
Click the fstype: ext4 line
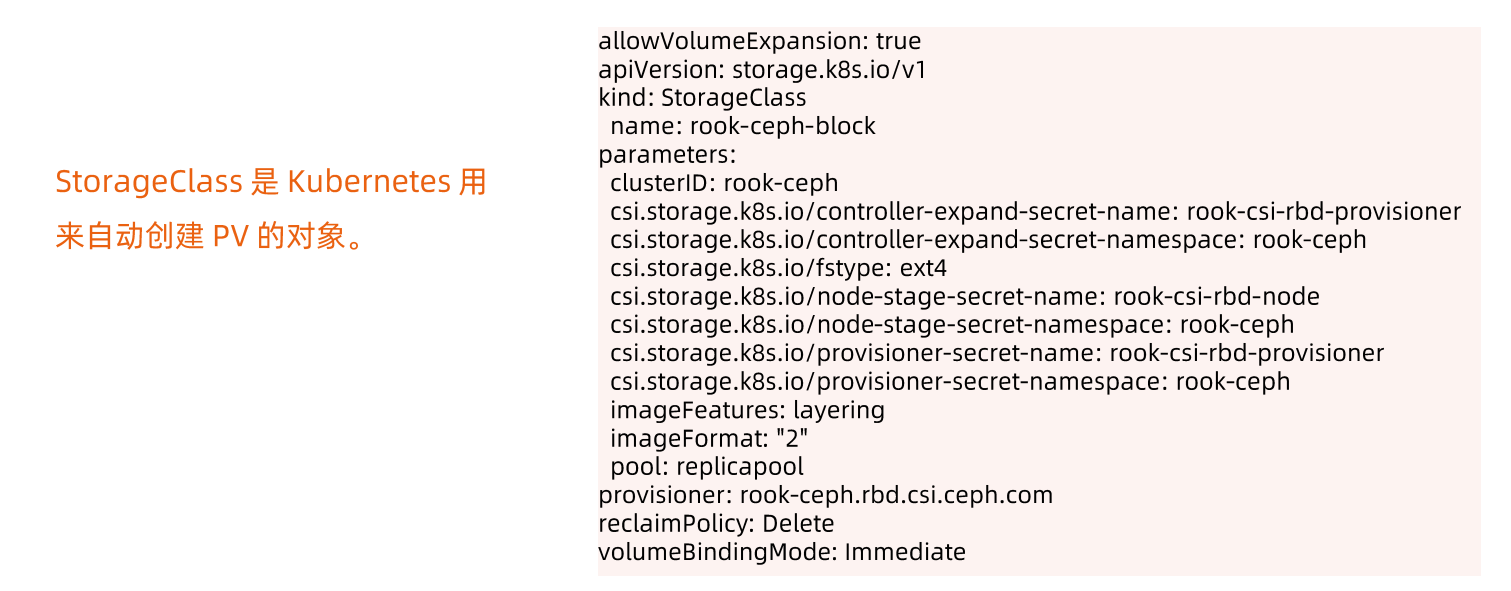pyautogui.click(x=778, y=268)
